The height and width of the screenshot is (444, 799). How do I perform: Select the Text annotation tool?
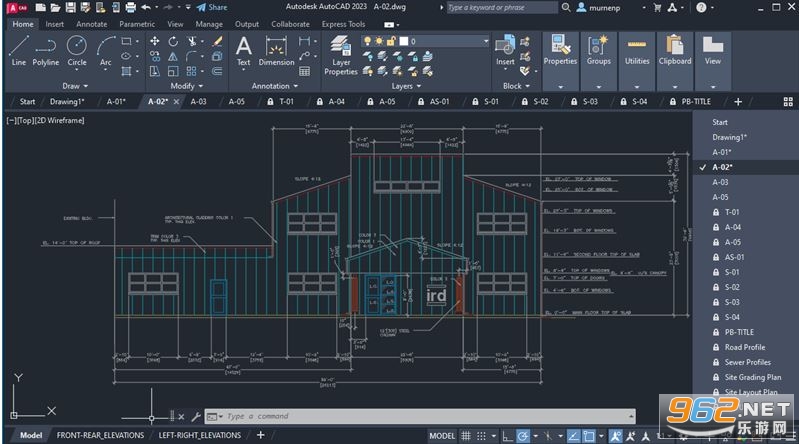click(244, 51)
